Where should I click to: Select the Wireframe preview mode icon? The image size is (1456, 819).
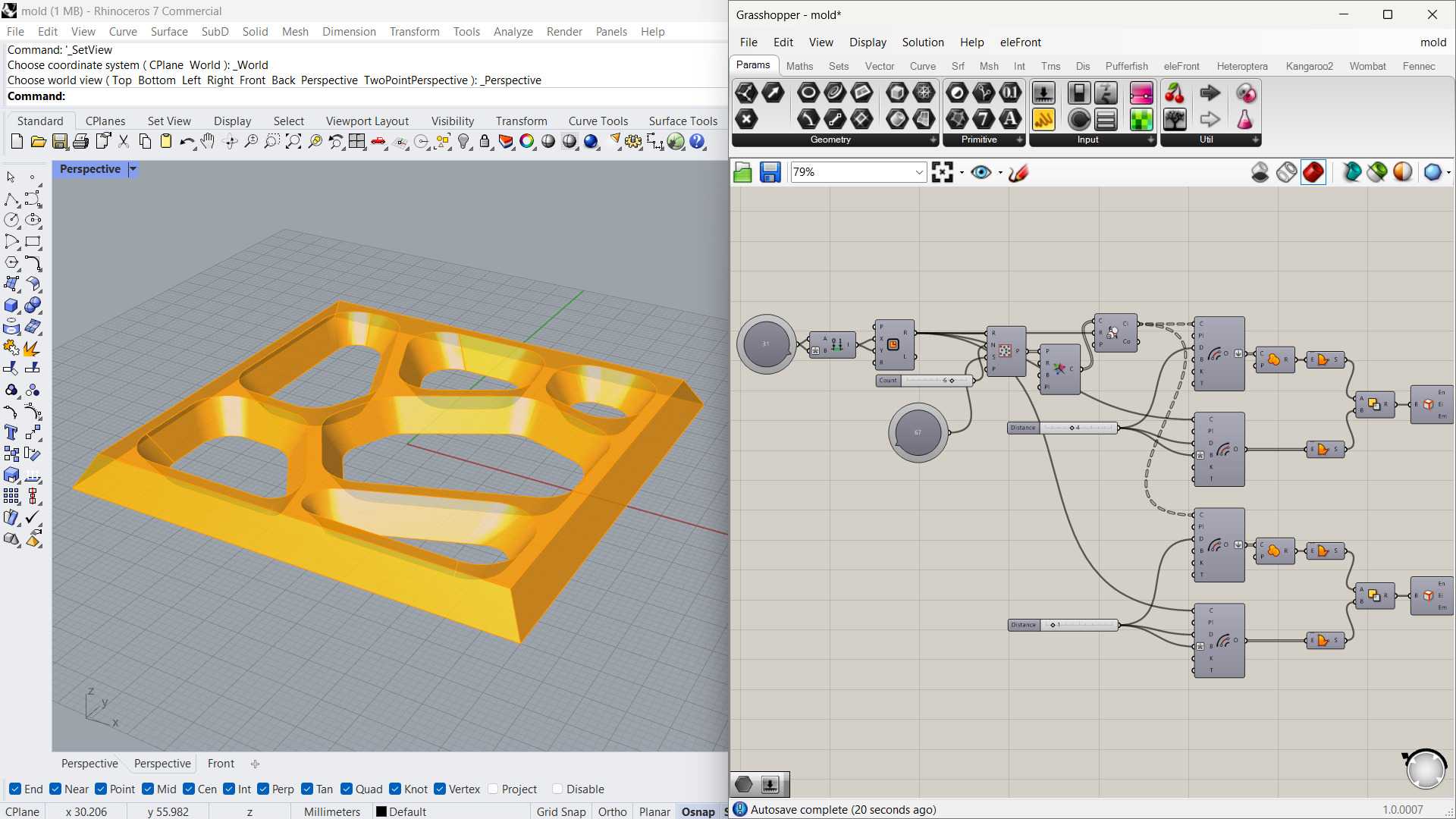[x=1287, y=172]
